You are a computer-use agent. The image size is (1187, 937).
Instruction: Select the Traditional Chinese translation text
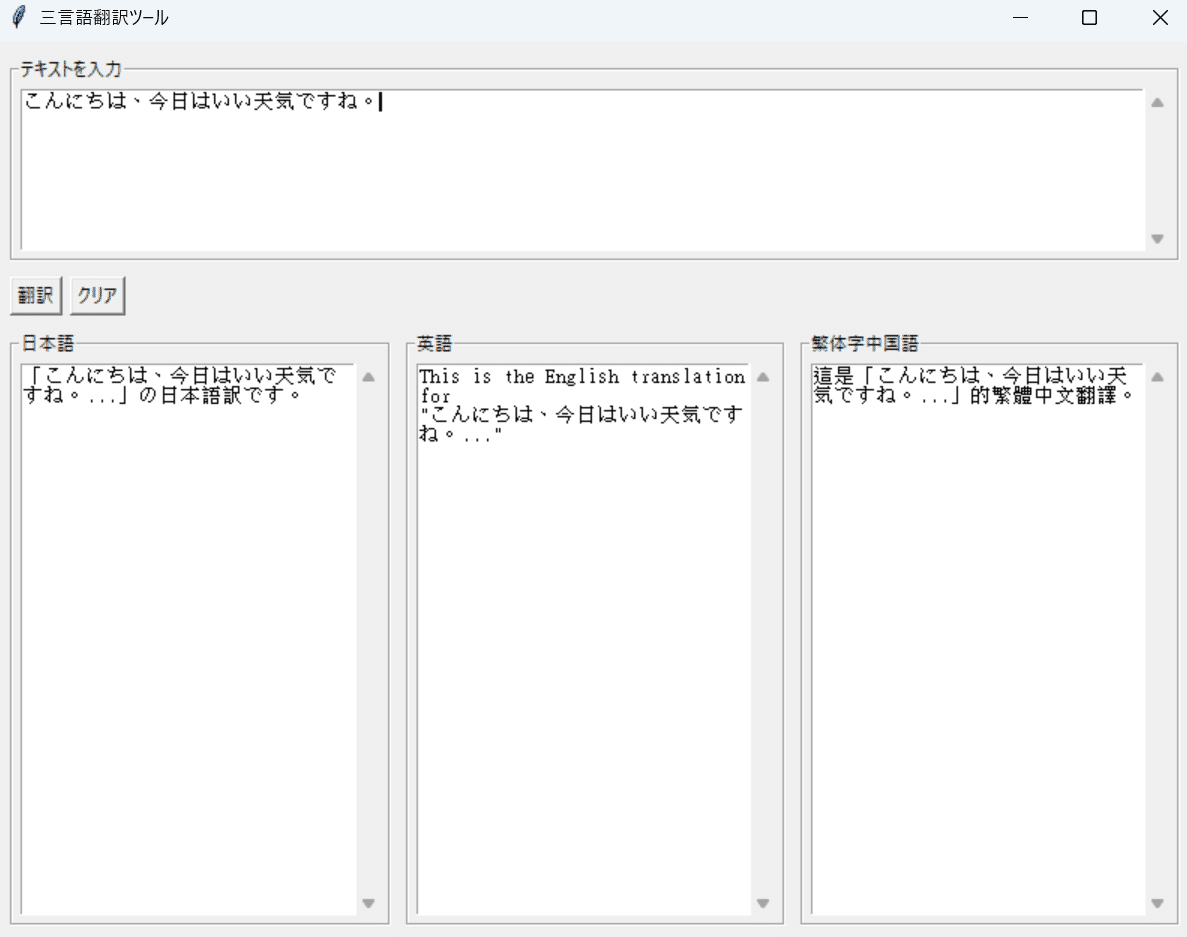(x=975, y=385)
